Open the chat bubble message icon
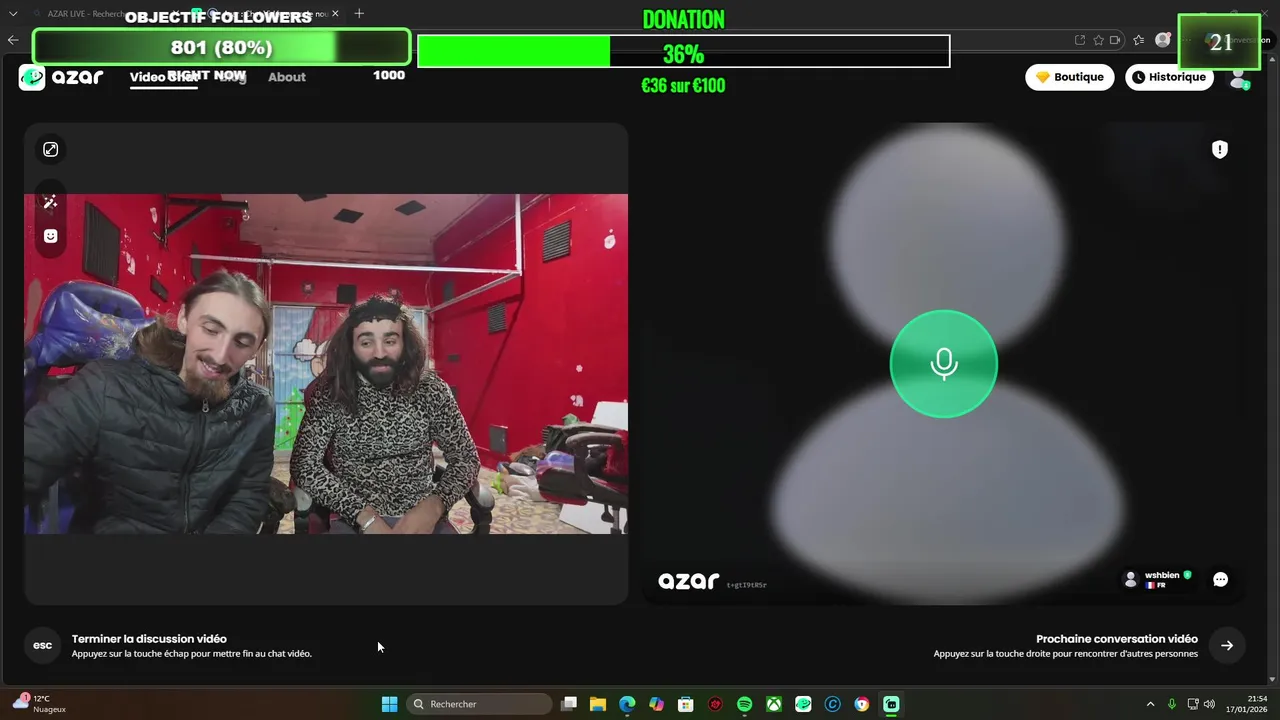The height and width of the screenshot is (720, 1280). (x=1220, y=579)
